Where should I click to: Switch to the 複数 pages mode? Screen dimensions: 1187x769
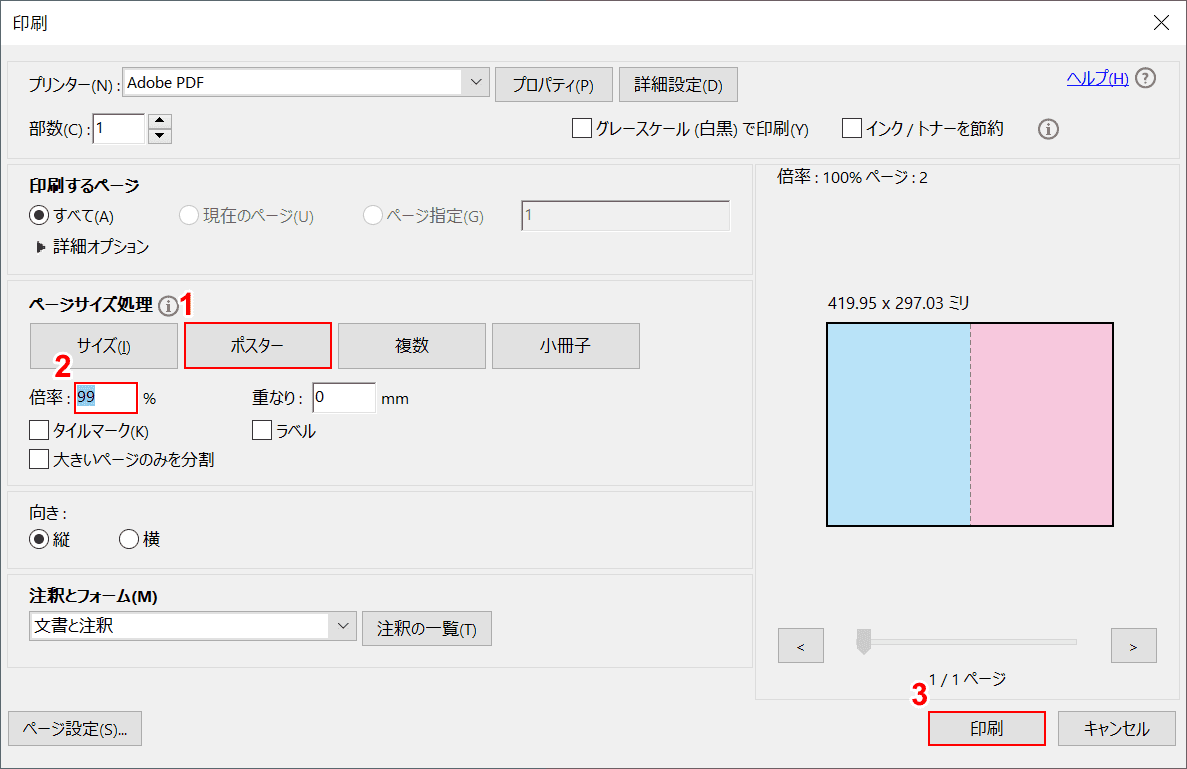[x=412, y=346]
